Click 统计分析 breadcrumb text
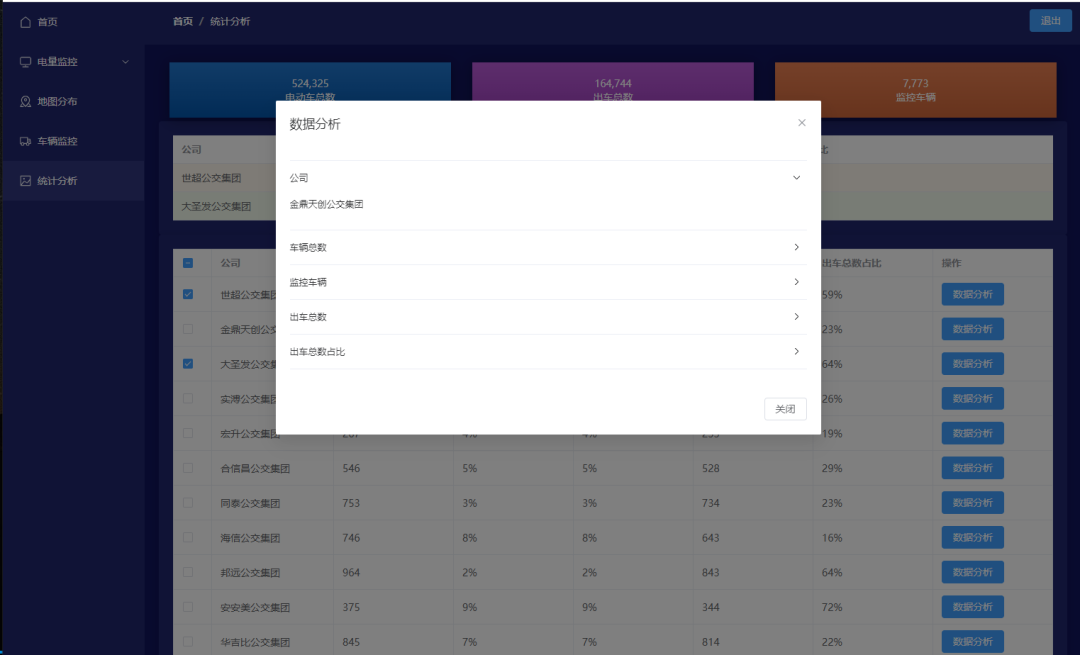Viewport: 1080px width, 655px height. point(230,21)
